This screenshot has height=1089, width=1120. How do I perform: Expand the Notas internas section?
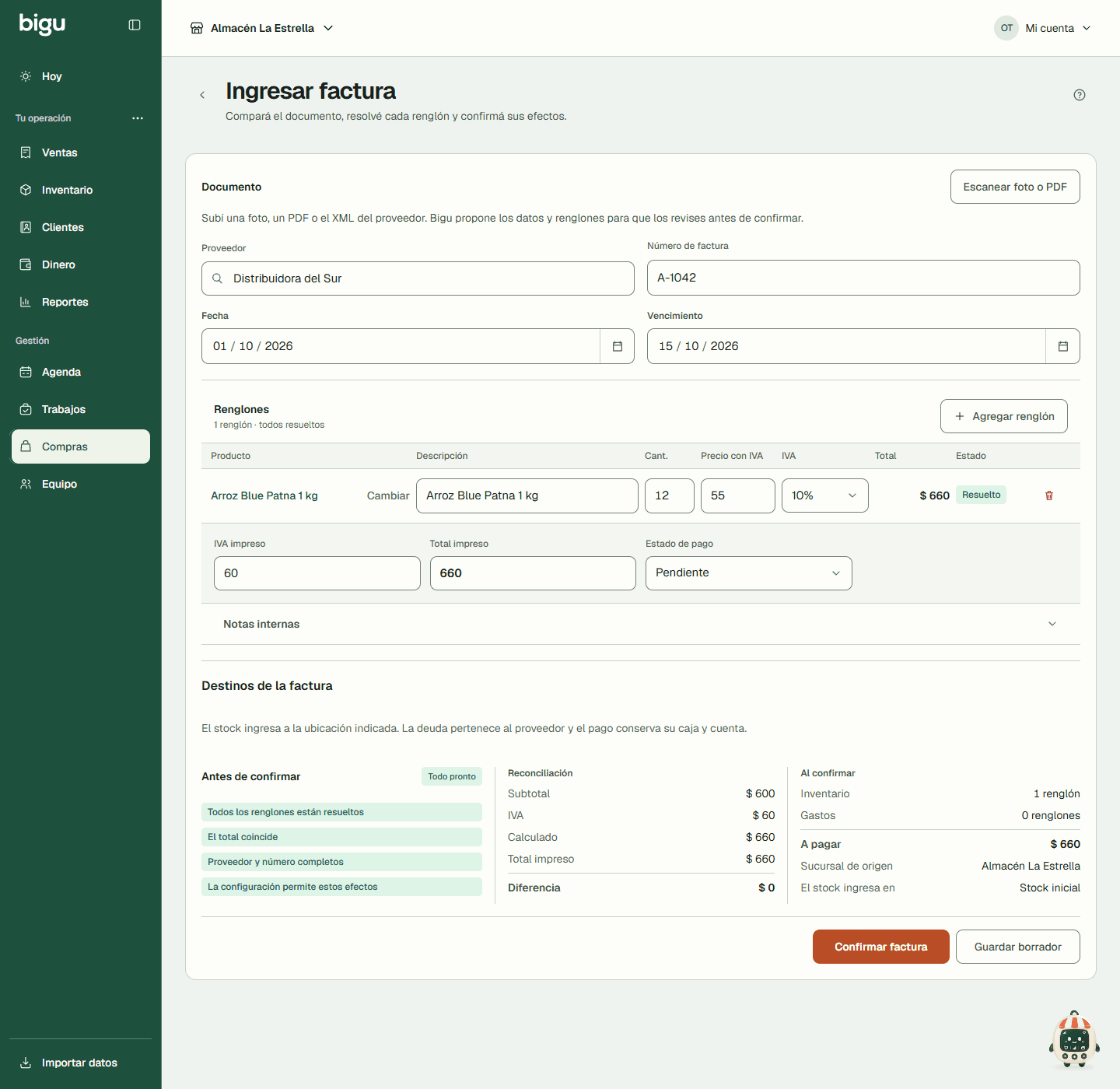641,624
